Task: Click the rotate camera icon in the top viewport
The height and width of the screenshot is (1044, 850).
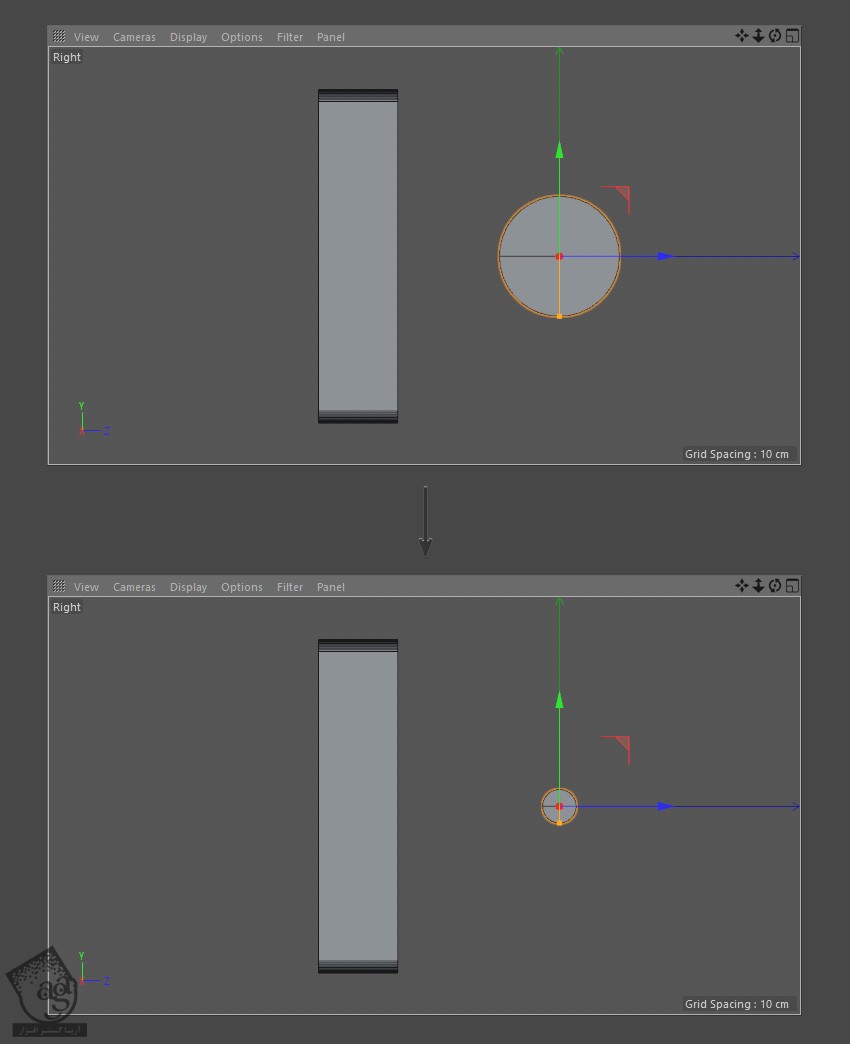Action: pos(775,36)
